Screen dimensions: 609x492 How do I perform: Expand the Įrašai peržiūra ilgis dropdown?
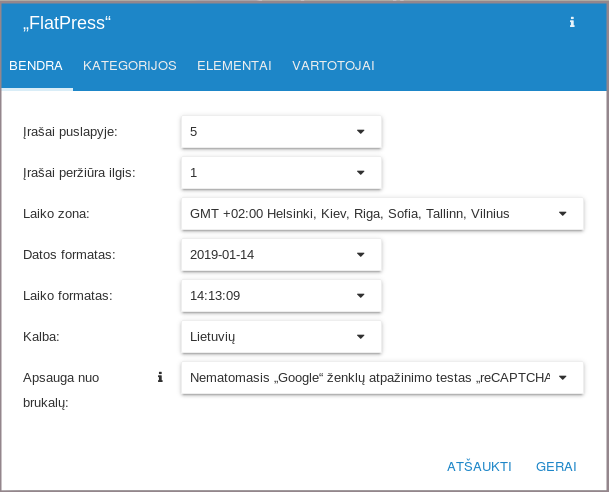(x=281, y=172)
